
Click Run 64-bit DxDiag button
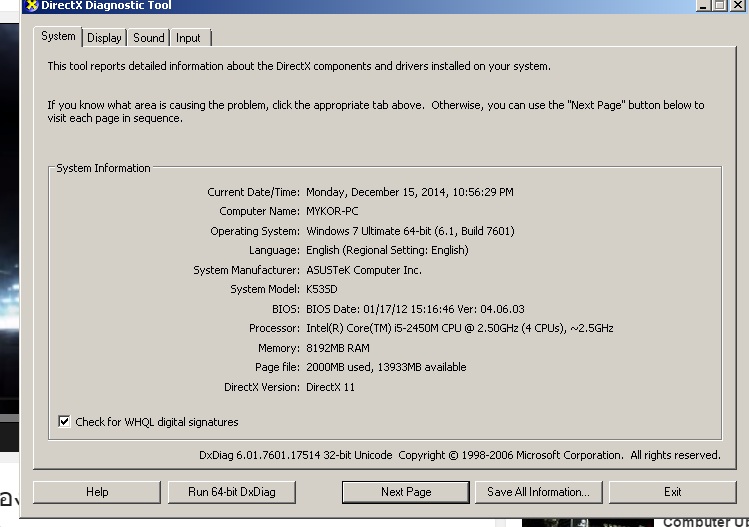[x=232, y=492]
